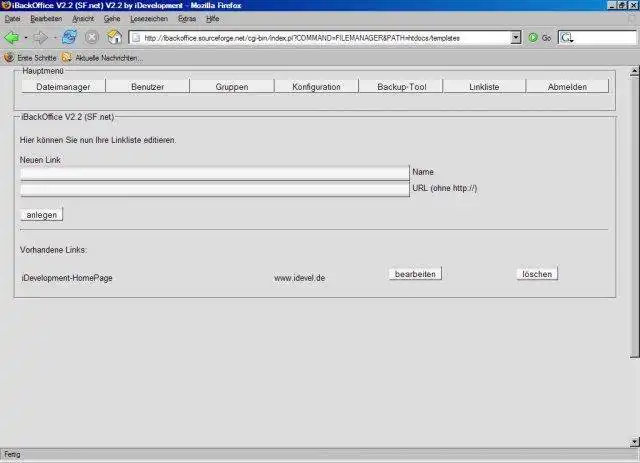
Task: Open the Dateimanager section
Action: tap(63, 87)
